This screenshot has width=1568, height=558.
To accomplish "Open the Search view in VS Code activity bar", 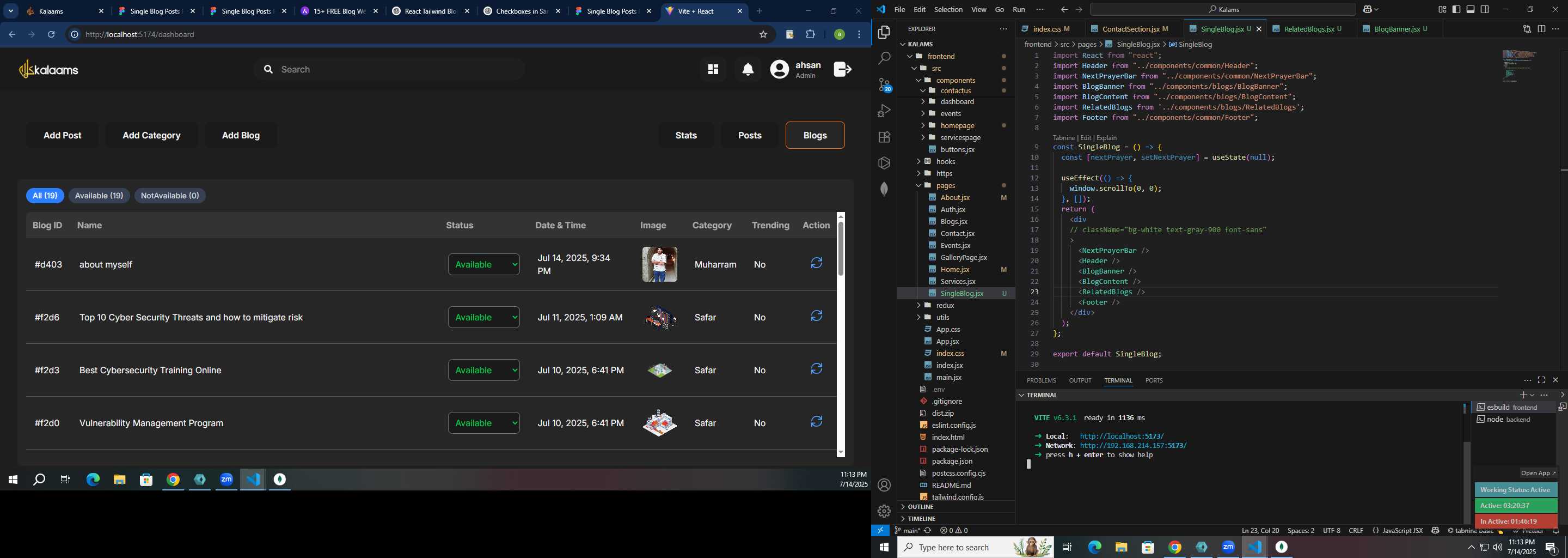I will (884, 58).
